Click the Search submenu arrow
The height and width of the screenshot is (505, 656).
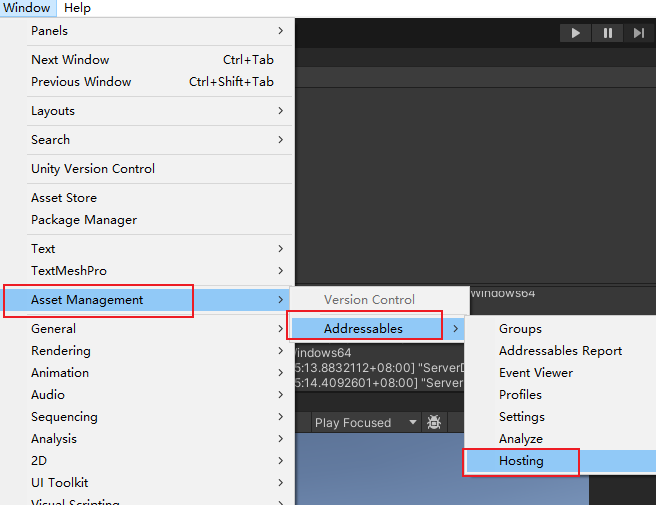281,140
